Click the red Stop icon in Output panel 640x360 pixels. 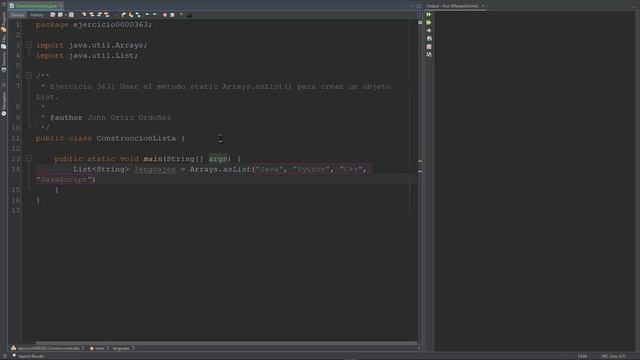click(429, 47)
